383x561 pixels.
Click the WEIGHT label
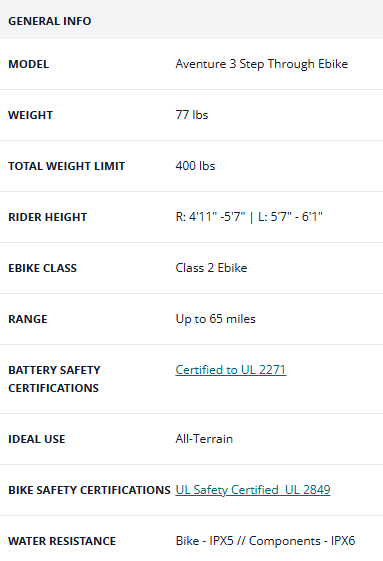[x=30, y=115]
